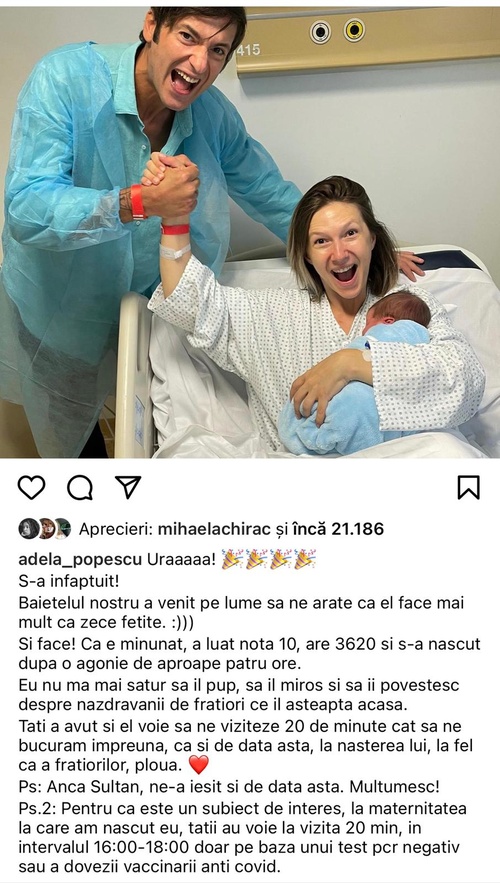This screenshot has width=500, height=883.
Task: Like the post with the heart icon
Action: click(31, 487)
